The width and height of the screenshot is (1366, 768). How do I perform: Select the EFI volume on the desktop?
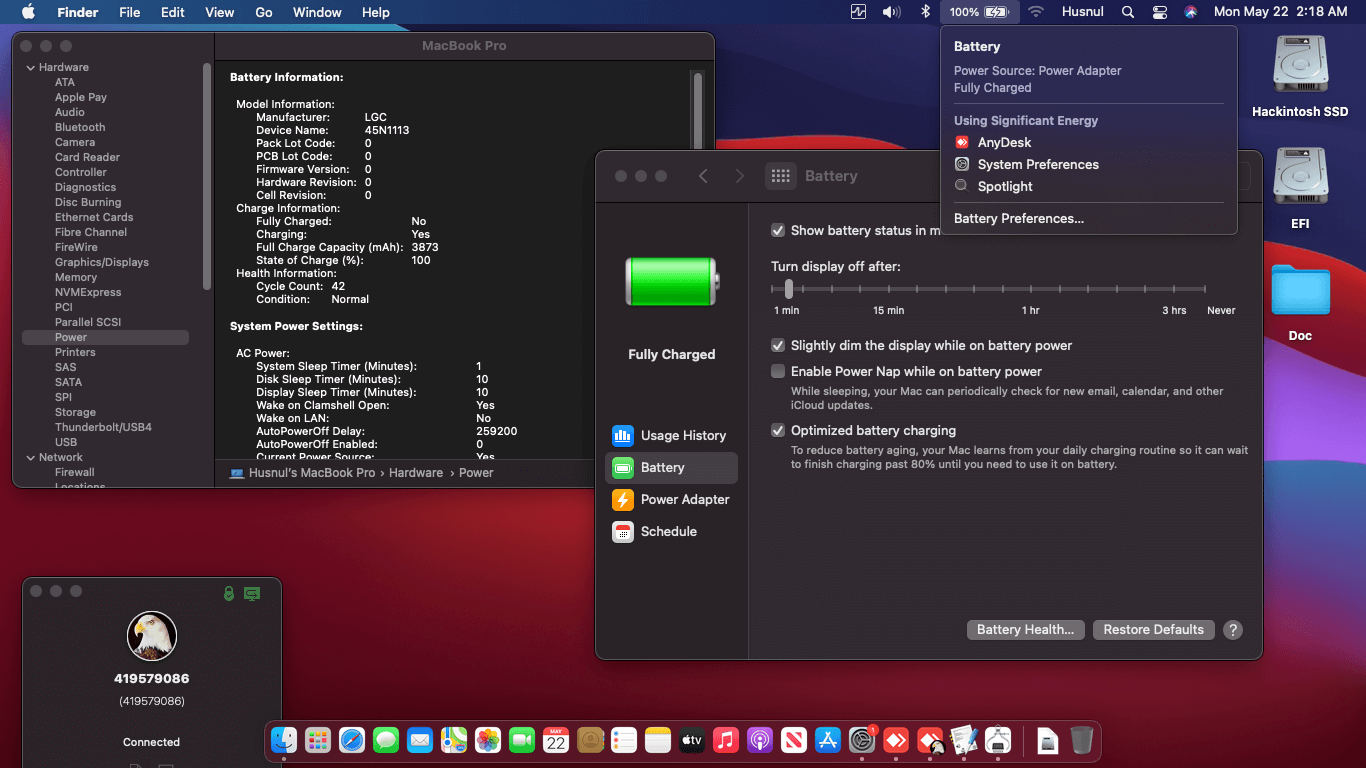(x=1300, y=188)
